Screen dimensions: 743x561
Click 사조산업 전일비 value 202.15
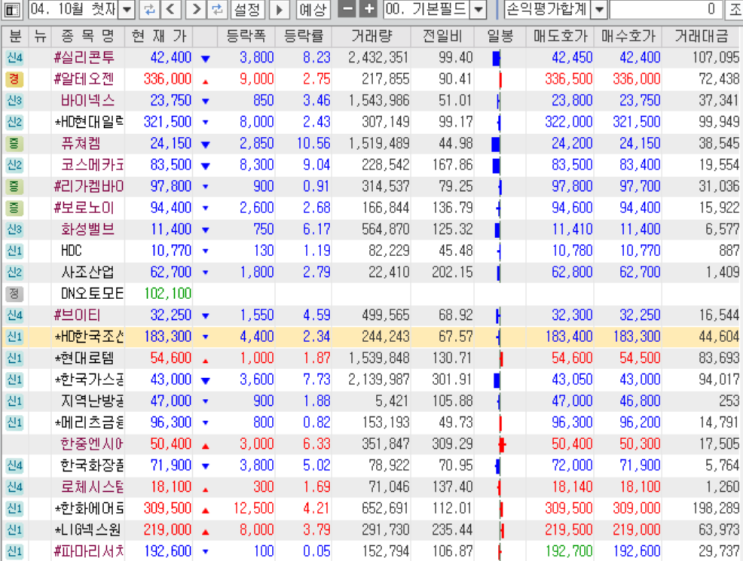click(452, 272)
